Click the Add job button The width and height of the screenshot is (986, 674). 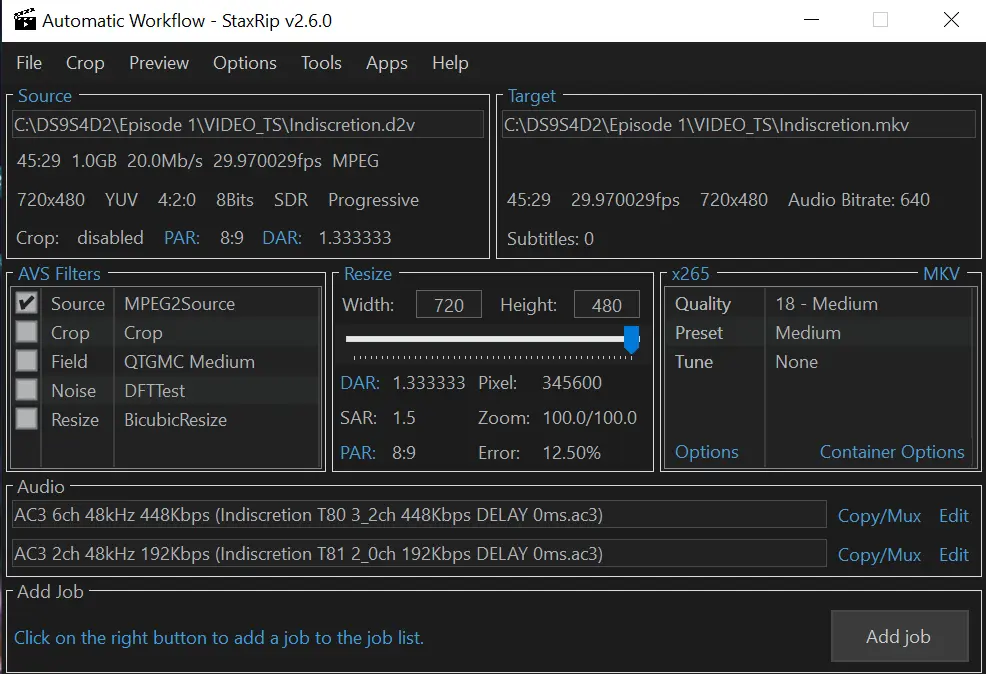pyautogui.click(x=899, y=636)
